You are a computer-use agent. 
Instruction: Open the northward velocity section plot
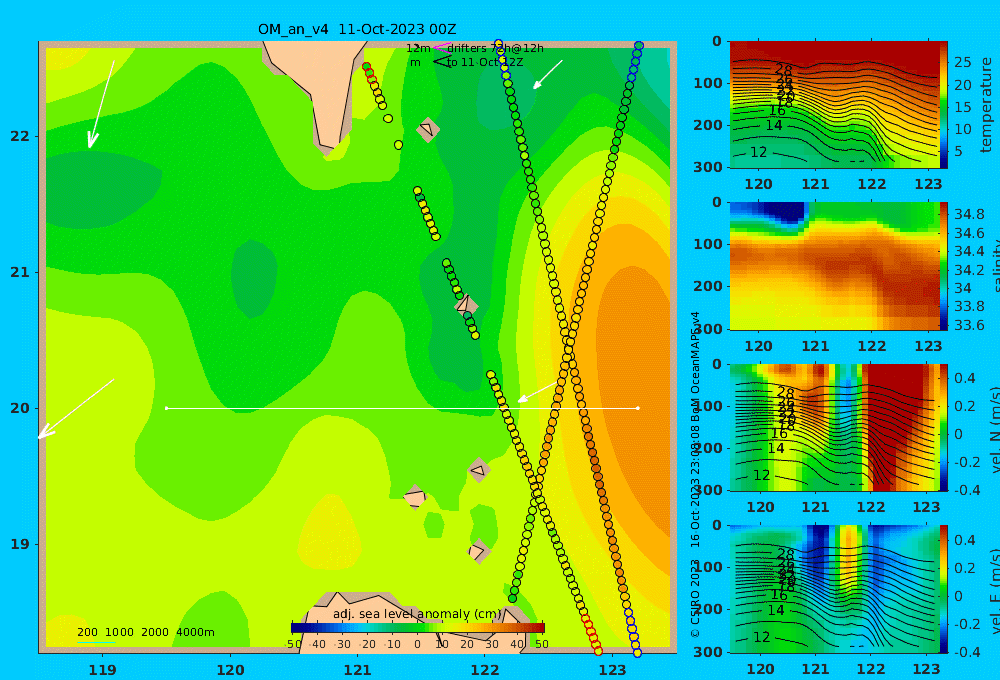(834, 427)
